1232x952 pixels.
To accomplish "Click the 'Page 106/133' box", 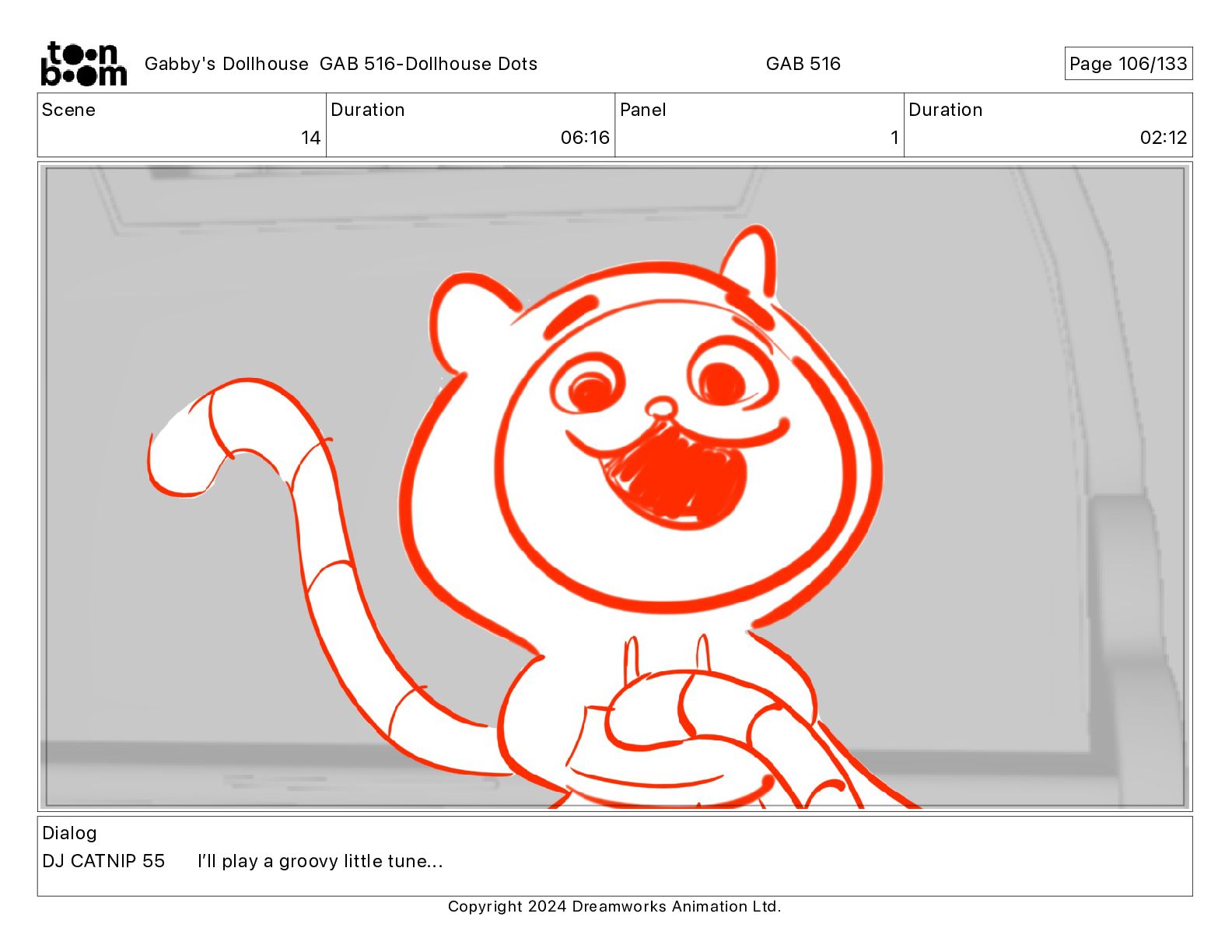I will (1128, 64).
